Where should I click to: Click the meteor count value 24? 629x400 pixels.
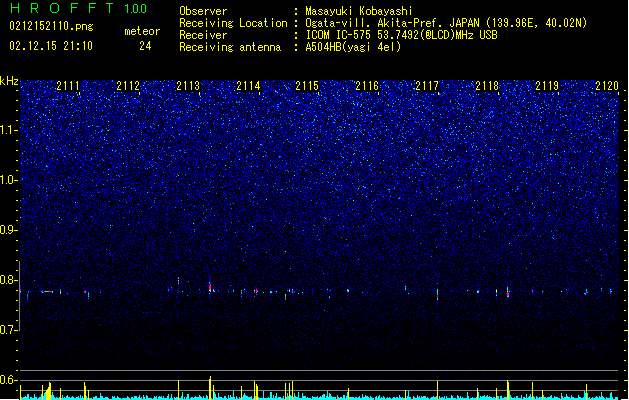pyautogui.click(x=145, y=46)
